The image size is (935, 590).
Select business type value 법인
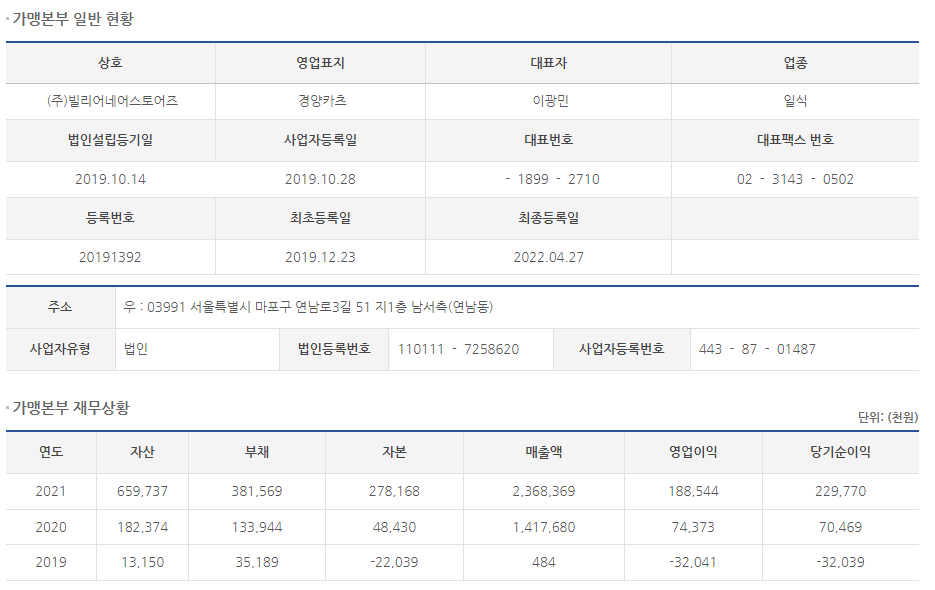136,349
